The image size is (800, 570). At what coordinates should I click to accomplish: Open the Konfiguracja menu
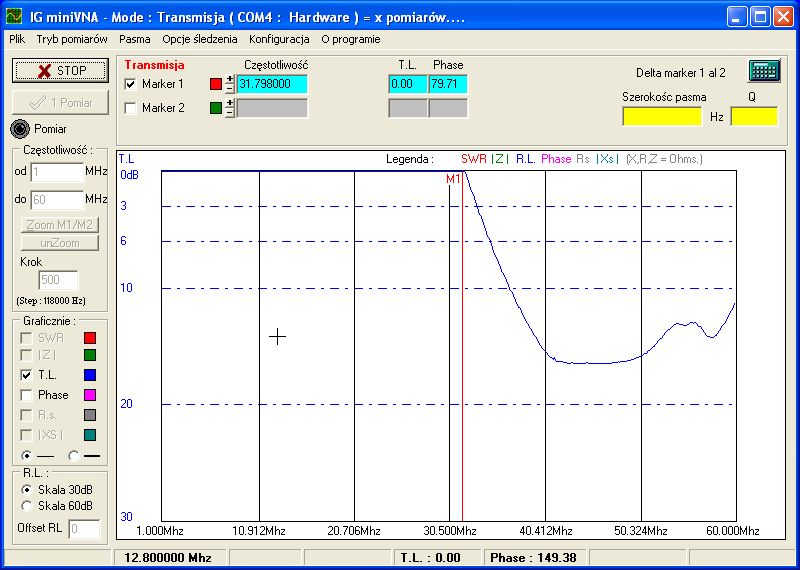point(279,39)
